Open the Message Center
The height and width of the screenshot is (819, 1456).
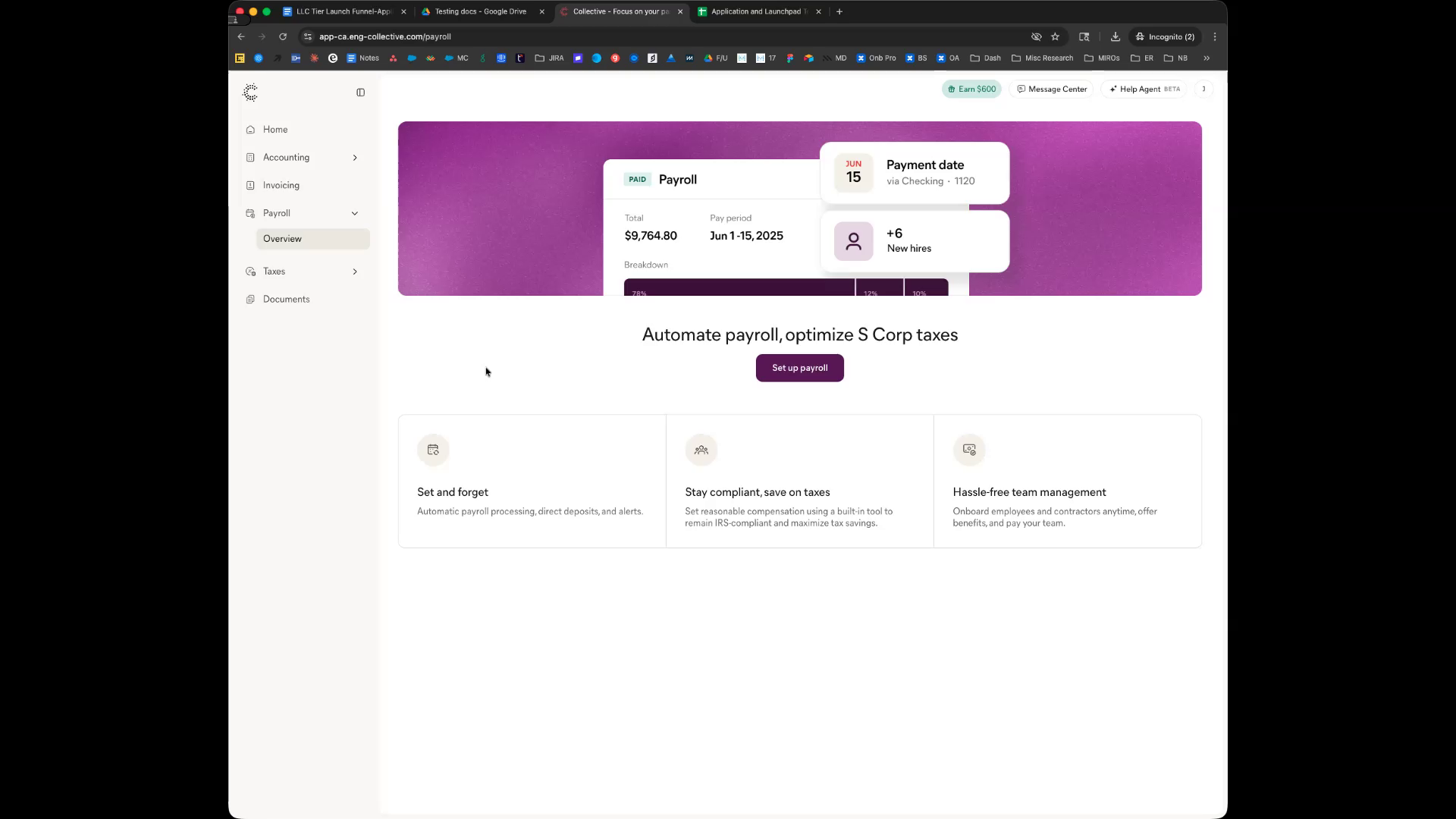point(1052,89)
